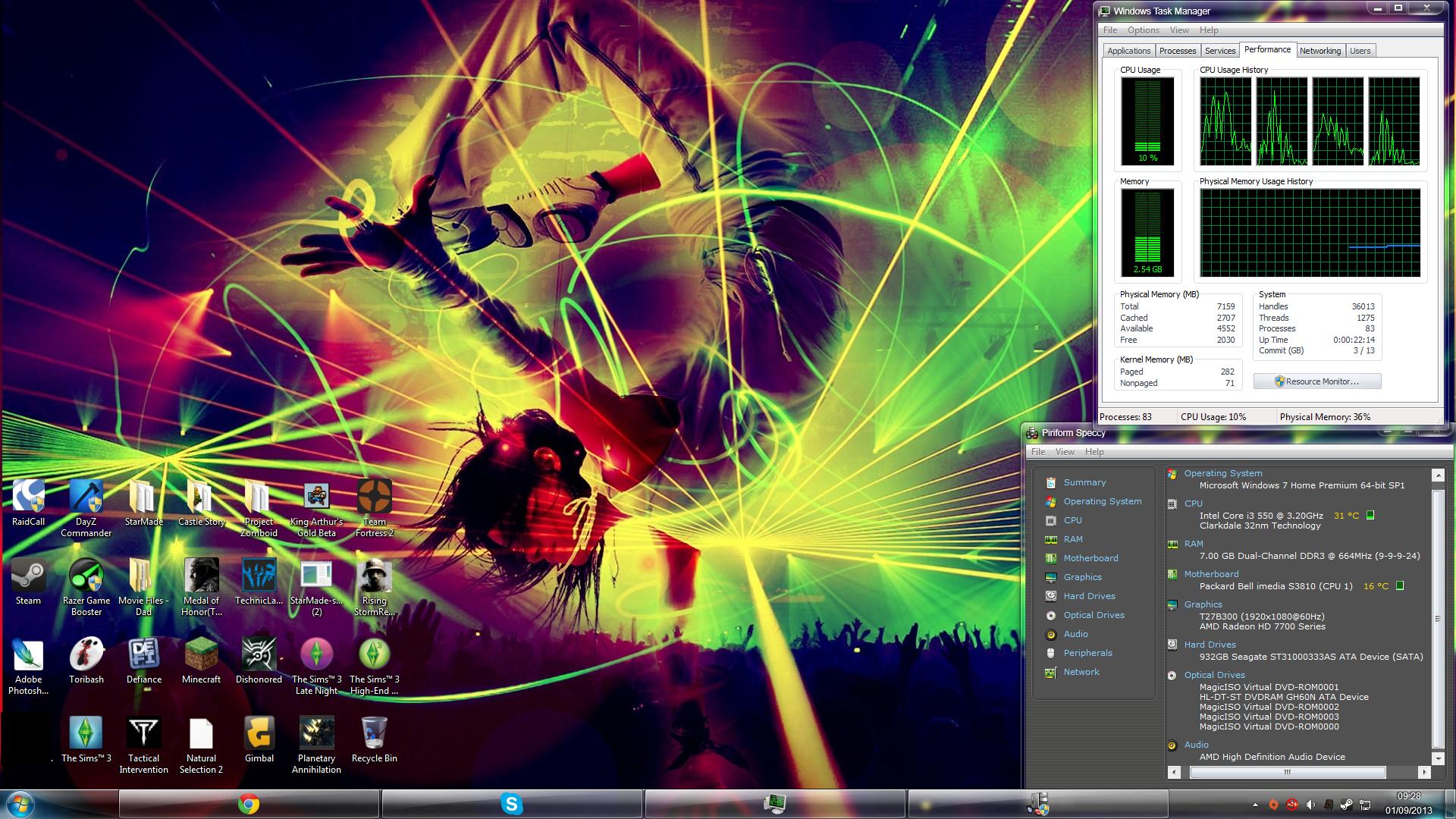Switch to Task Manager Services tab

coord(1219,51)
